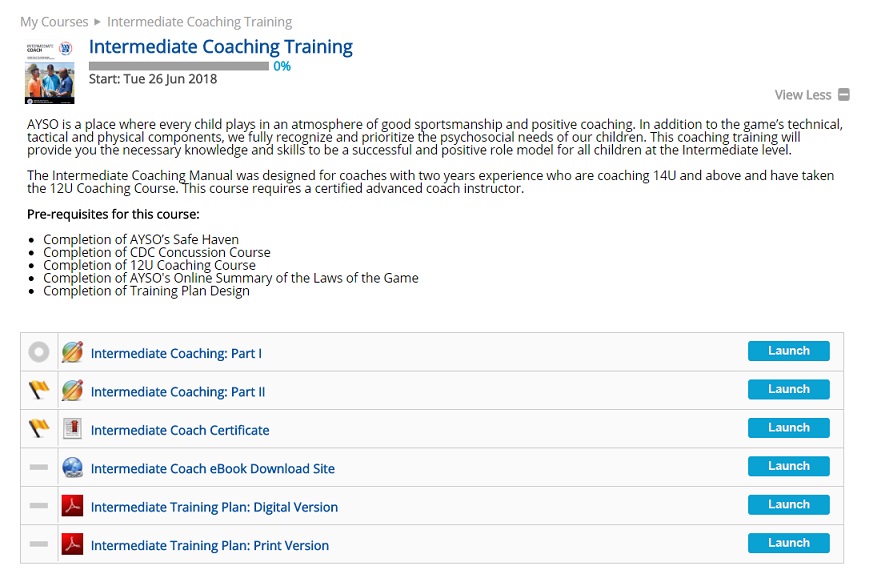Click the flag status icon beside Intermediate Coach Certificate
The height and width of the screenshot is (582, 873).
pos(38,428)
